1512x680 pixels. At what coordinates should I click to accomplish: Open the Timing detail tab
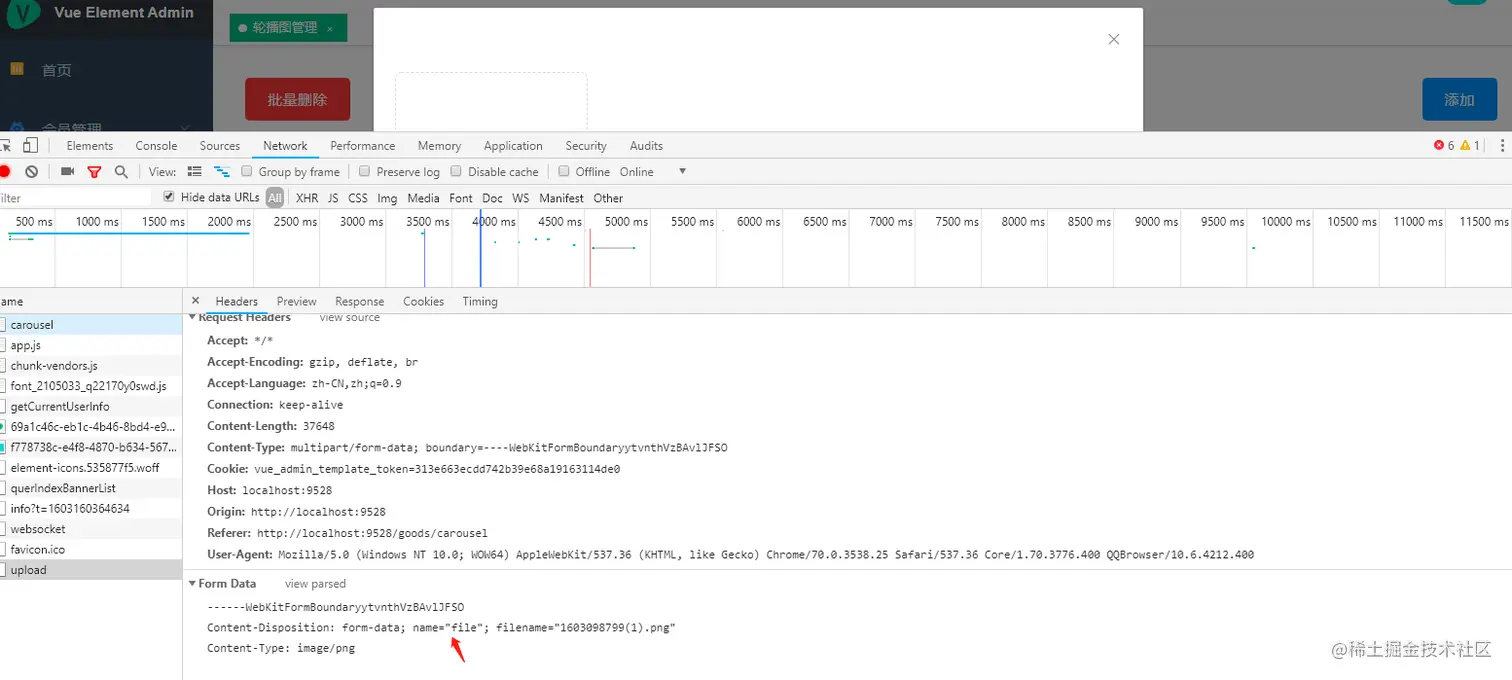pyautogui.click(x=480, y=301)
